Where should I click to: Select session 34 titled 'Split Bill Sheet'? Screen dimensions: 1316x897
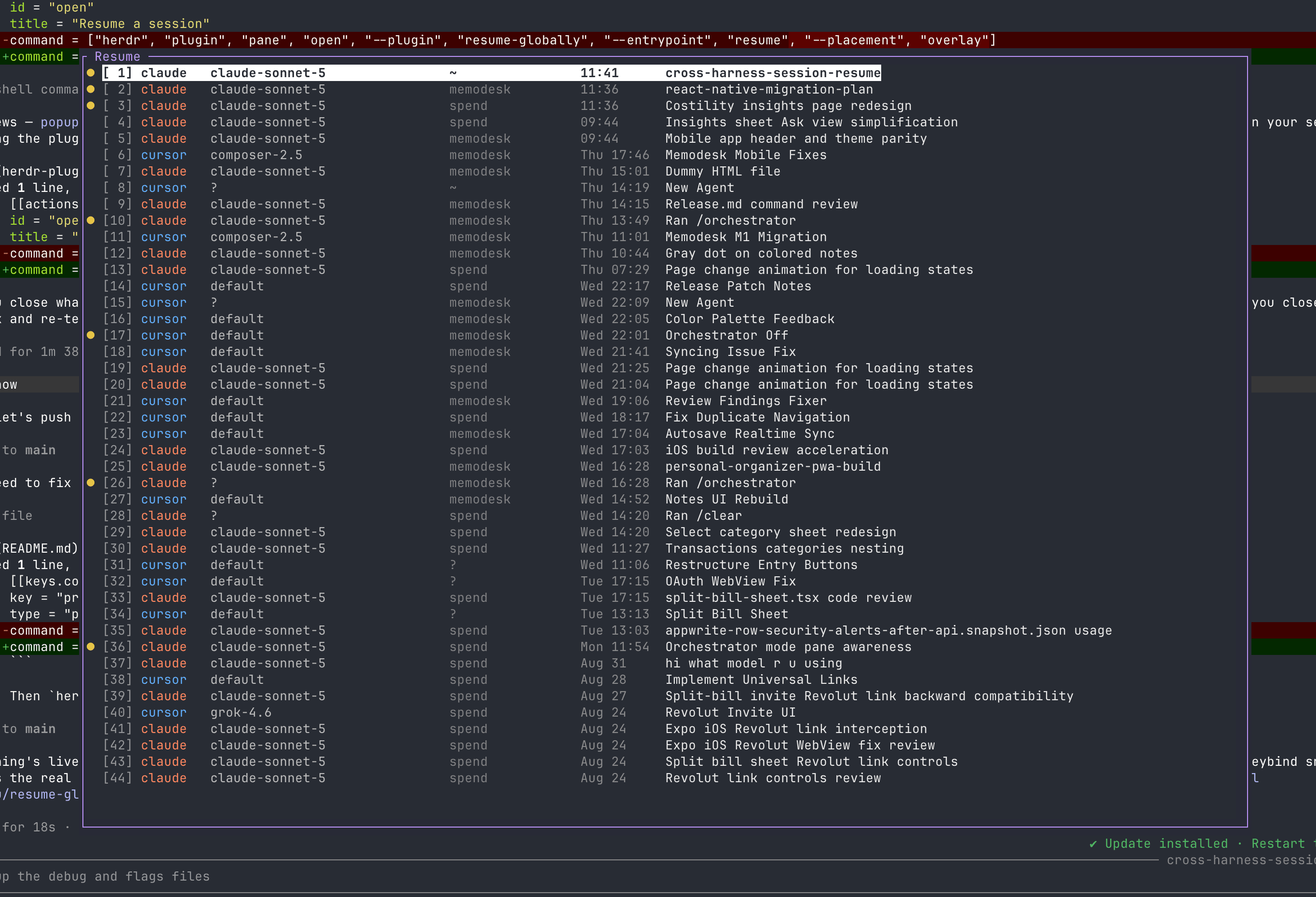click(x=445, y=615)
